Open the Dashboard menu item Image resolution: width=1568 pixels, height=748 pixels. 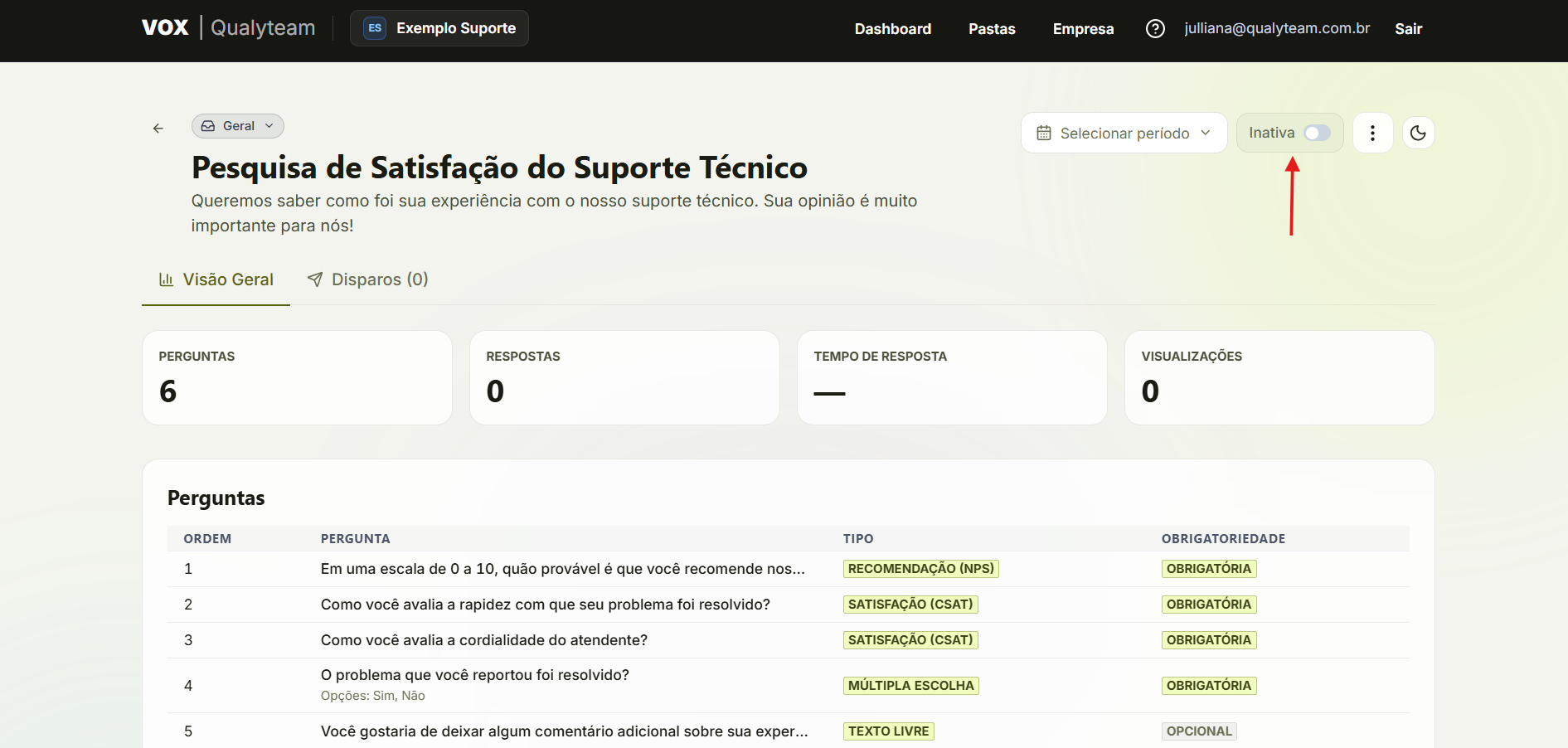point(892,29)
